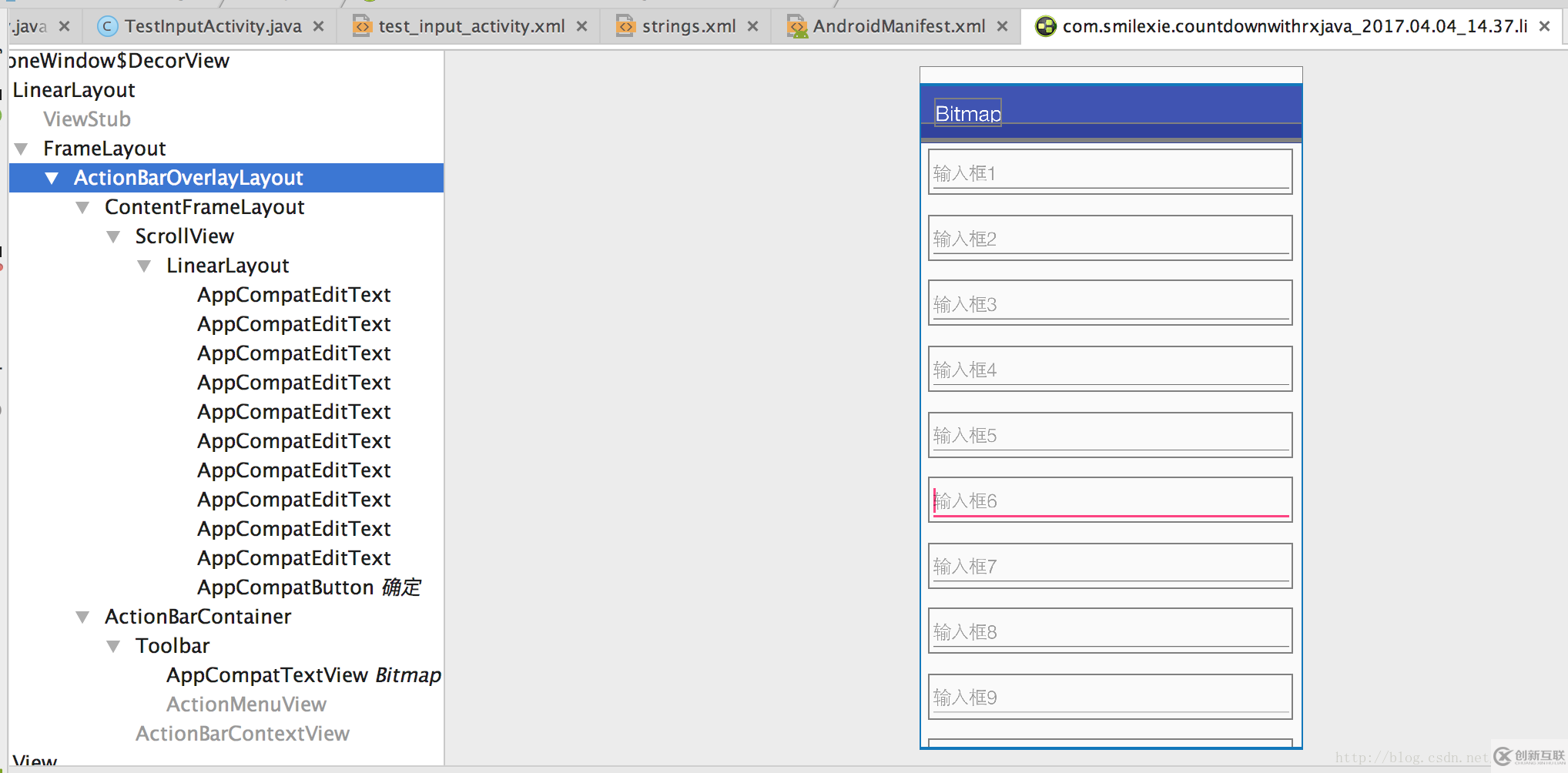
Task: Select the AppCompatTextView Bitmap row
Action: tap(303, 675)
